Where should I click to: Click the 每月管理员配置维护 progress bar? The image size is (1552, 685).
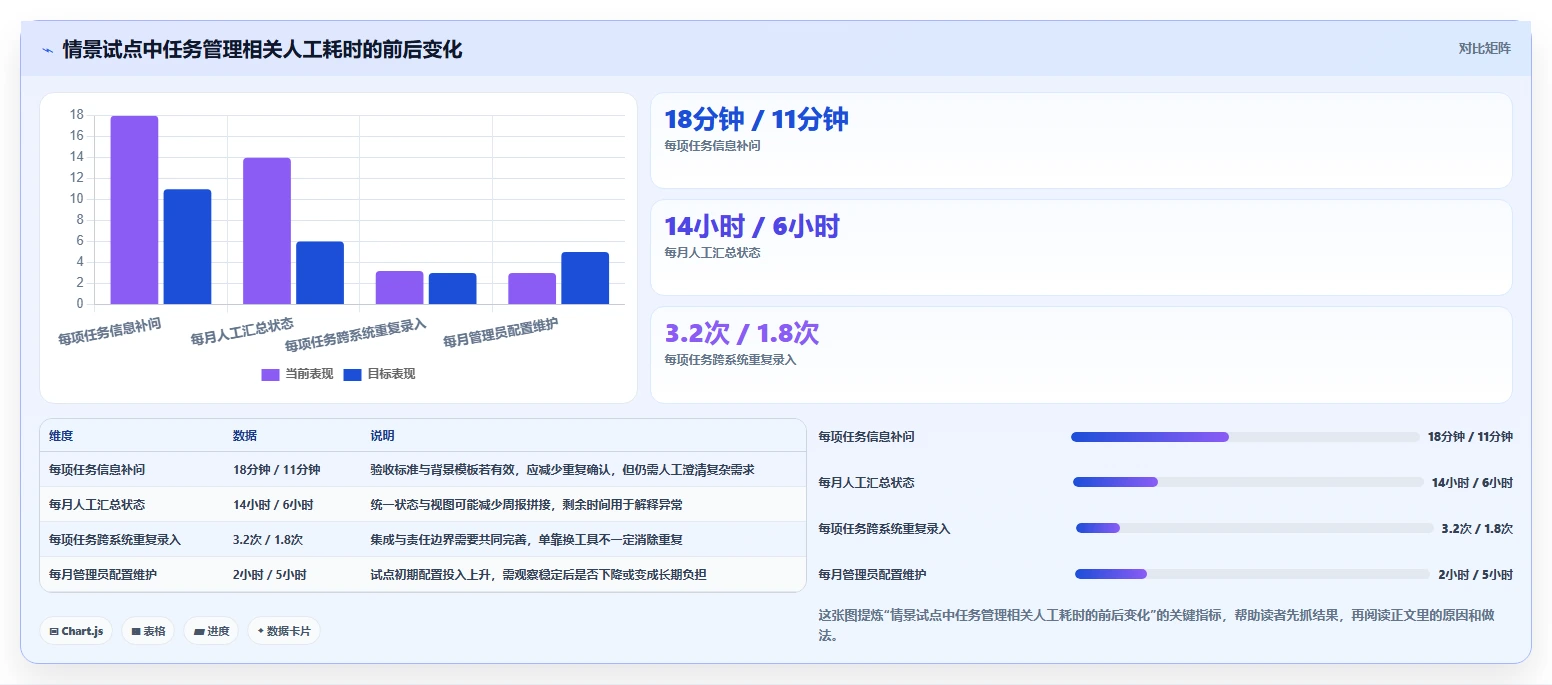pyautogui.click(x=1252, y=574)
